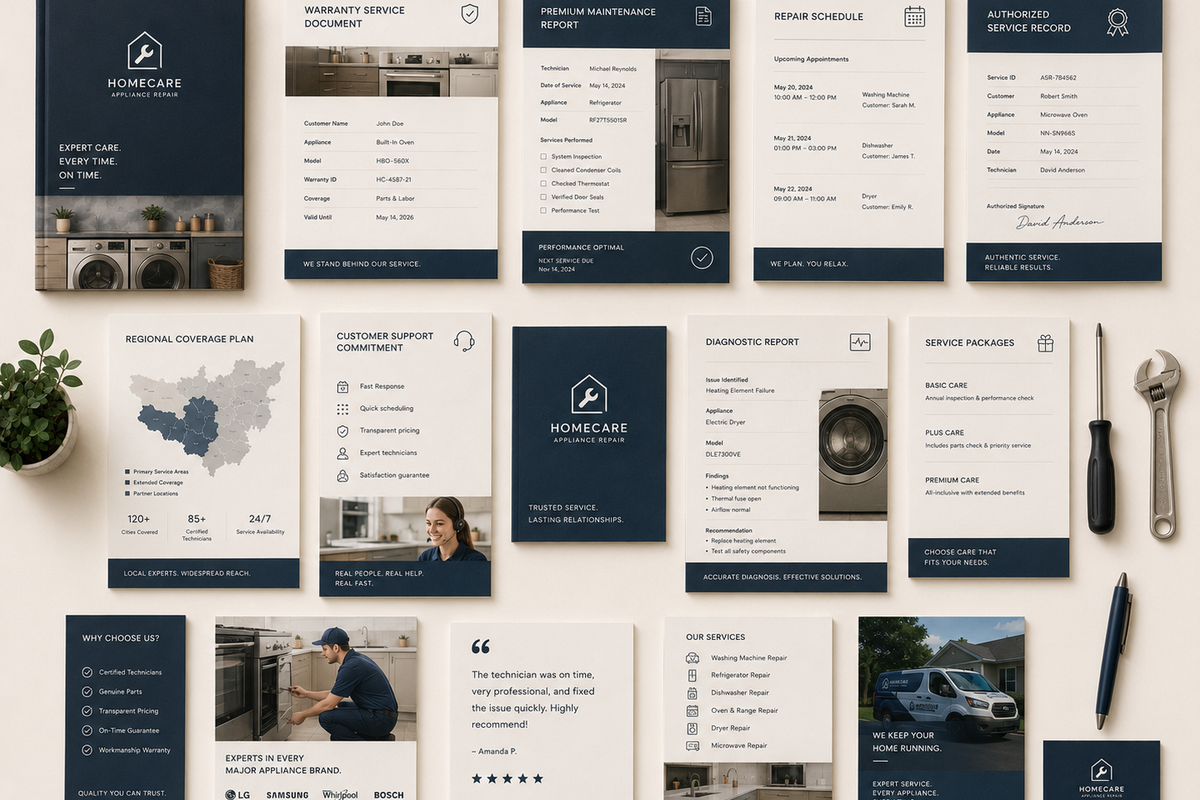
Task: Click the Bosch brand logo
Action: 389,795
